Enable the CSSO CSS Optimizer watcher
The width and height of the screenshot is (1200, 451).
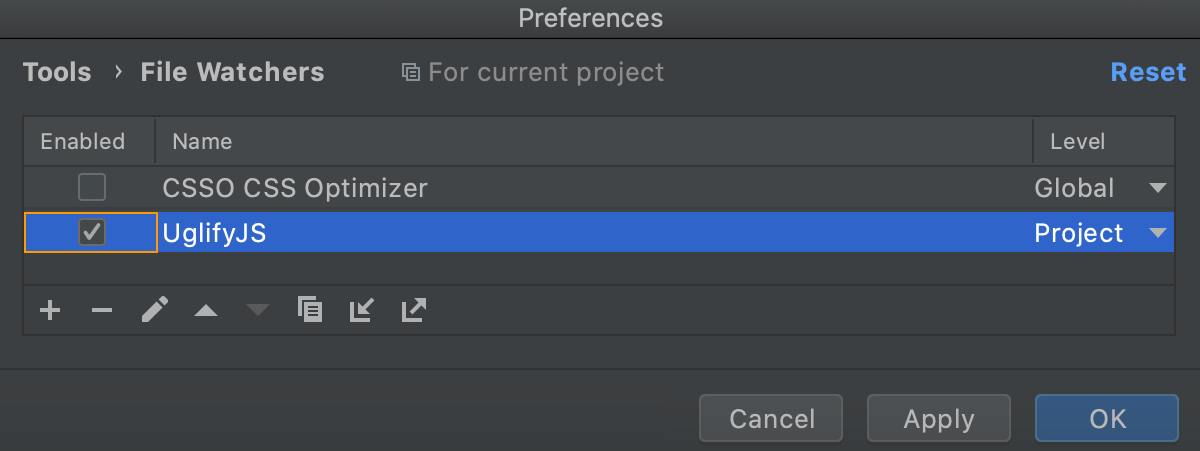[92, 187]
